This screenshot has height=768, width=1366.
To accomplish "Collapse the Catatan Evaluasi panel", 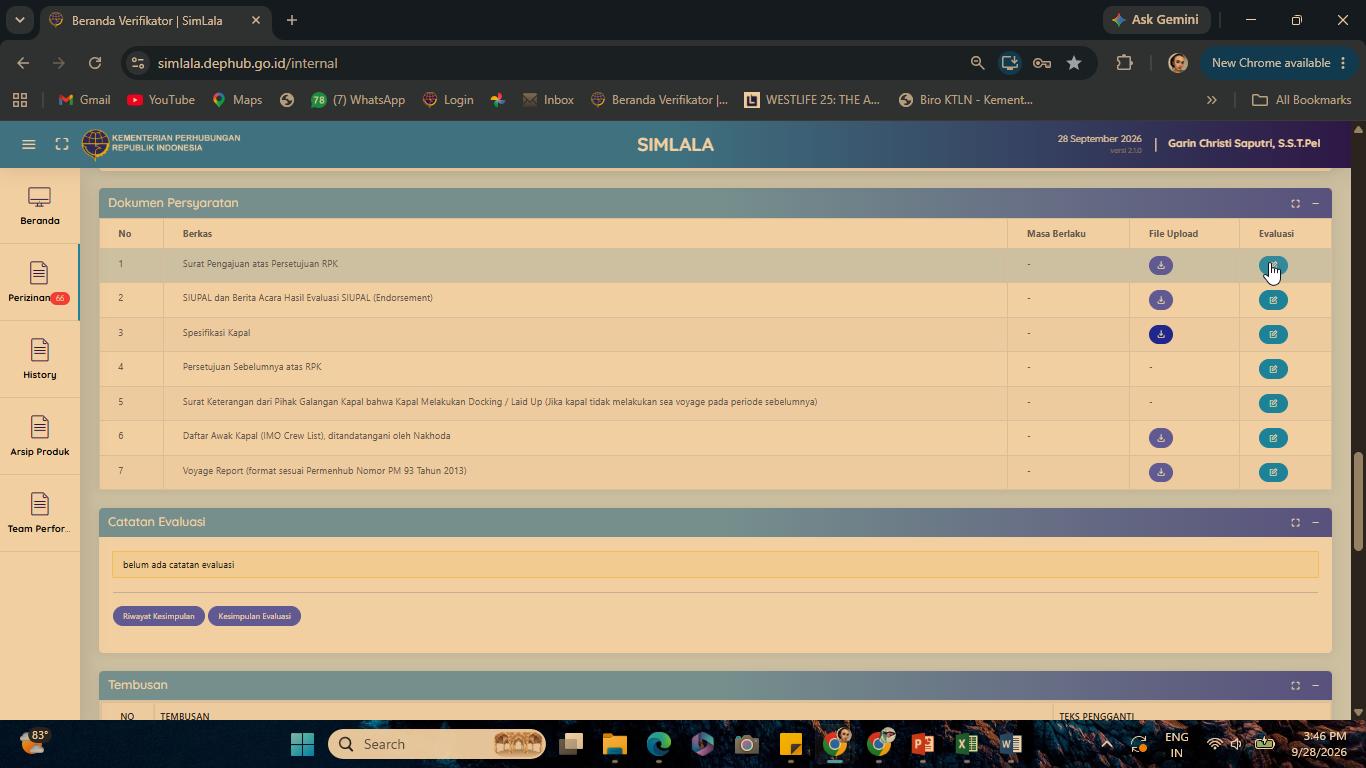I will pyautogui.click(x=1315, y=522).
